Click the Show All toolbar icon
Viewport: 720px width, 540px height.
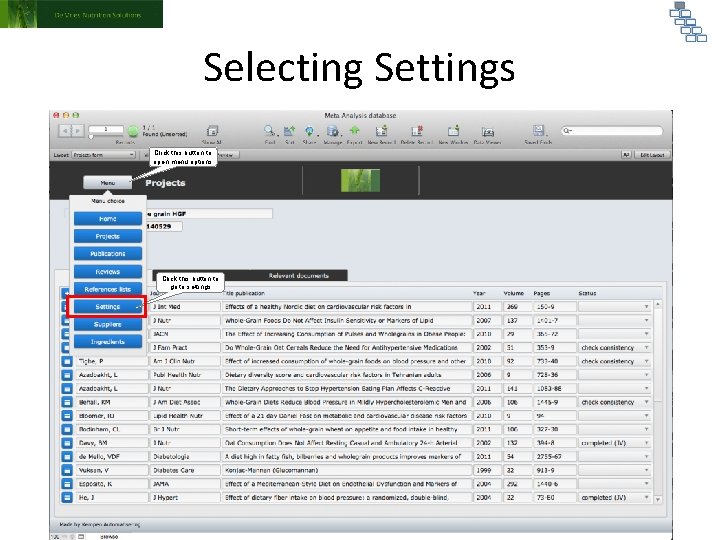pyautogui.click(x=212, y=131)
